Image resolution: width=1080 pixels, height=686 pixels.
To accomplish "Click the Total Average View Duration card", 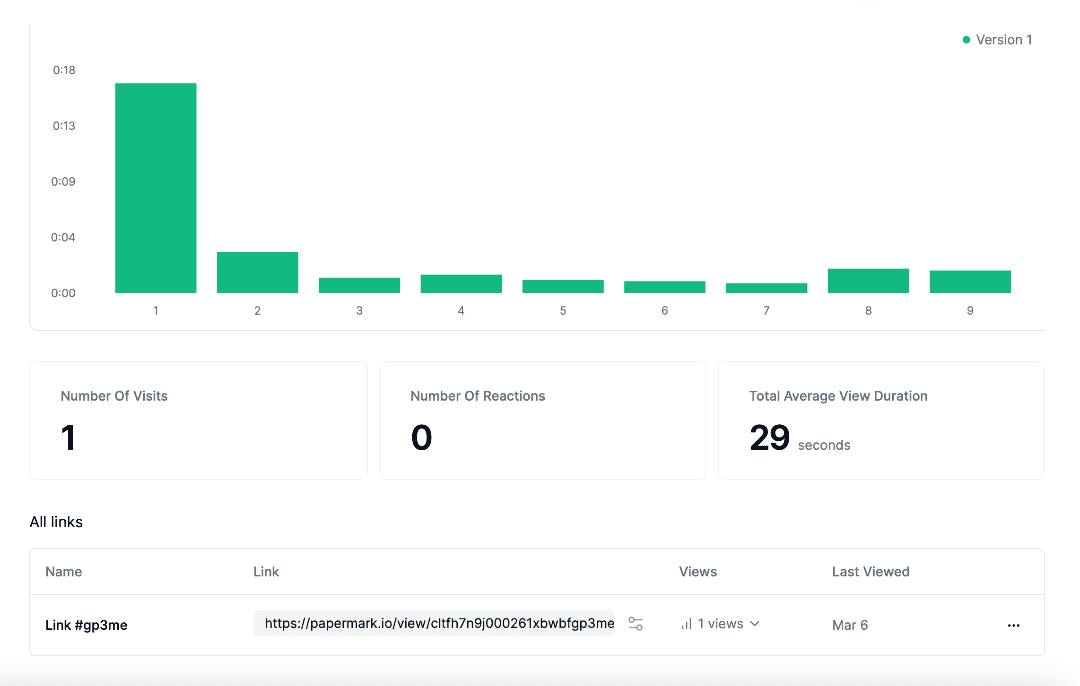I will 881,420.
